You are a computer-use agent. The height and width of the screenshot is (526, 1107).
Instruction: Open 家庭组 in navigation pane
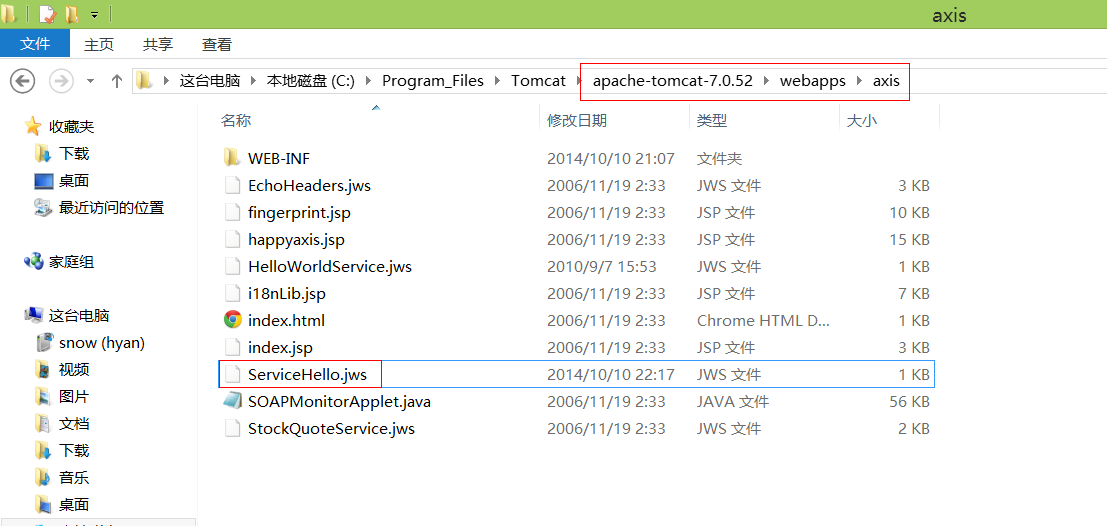(x=59, y=262)
